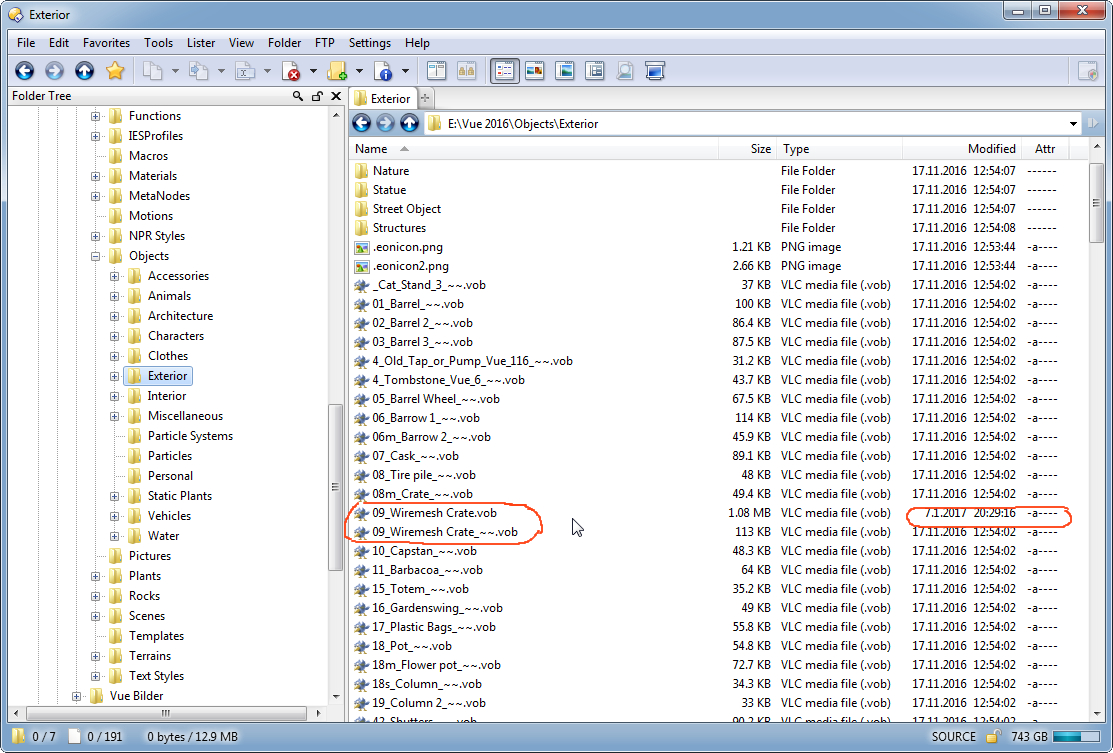Select Details view mode button
This screenshot has width=1113, height=753.
click(505, 71)
